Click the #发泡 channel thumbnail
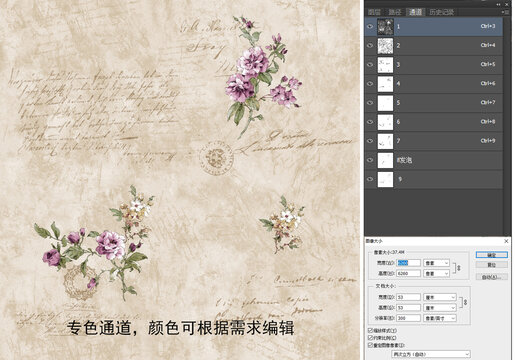515x360 pixels. point(385,160)
